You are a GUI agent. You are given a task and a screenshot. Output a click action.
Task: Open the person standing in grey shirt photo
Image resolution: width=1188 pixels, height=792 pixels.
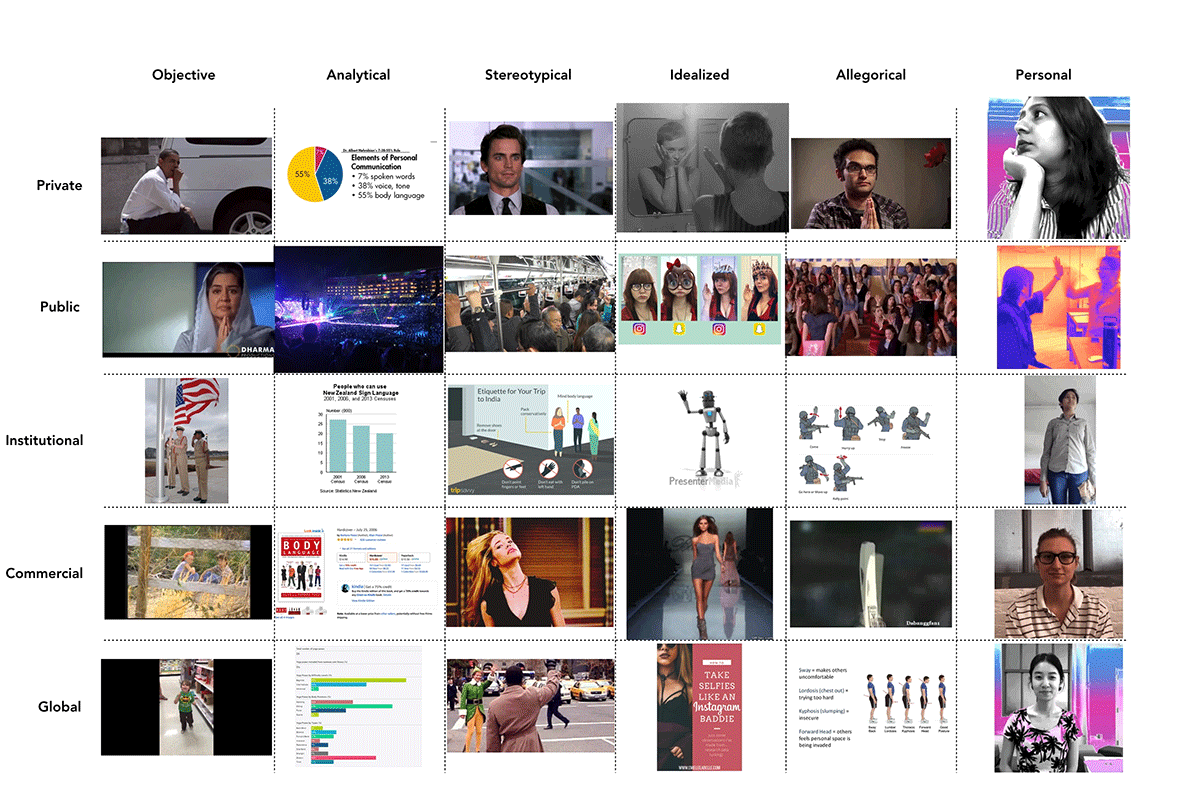[x=1060, y=440]
